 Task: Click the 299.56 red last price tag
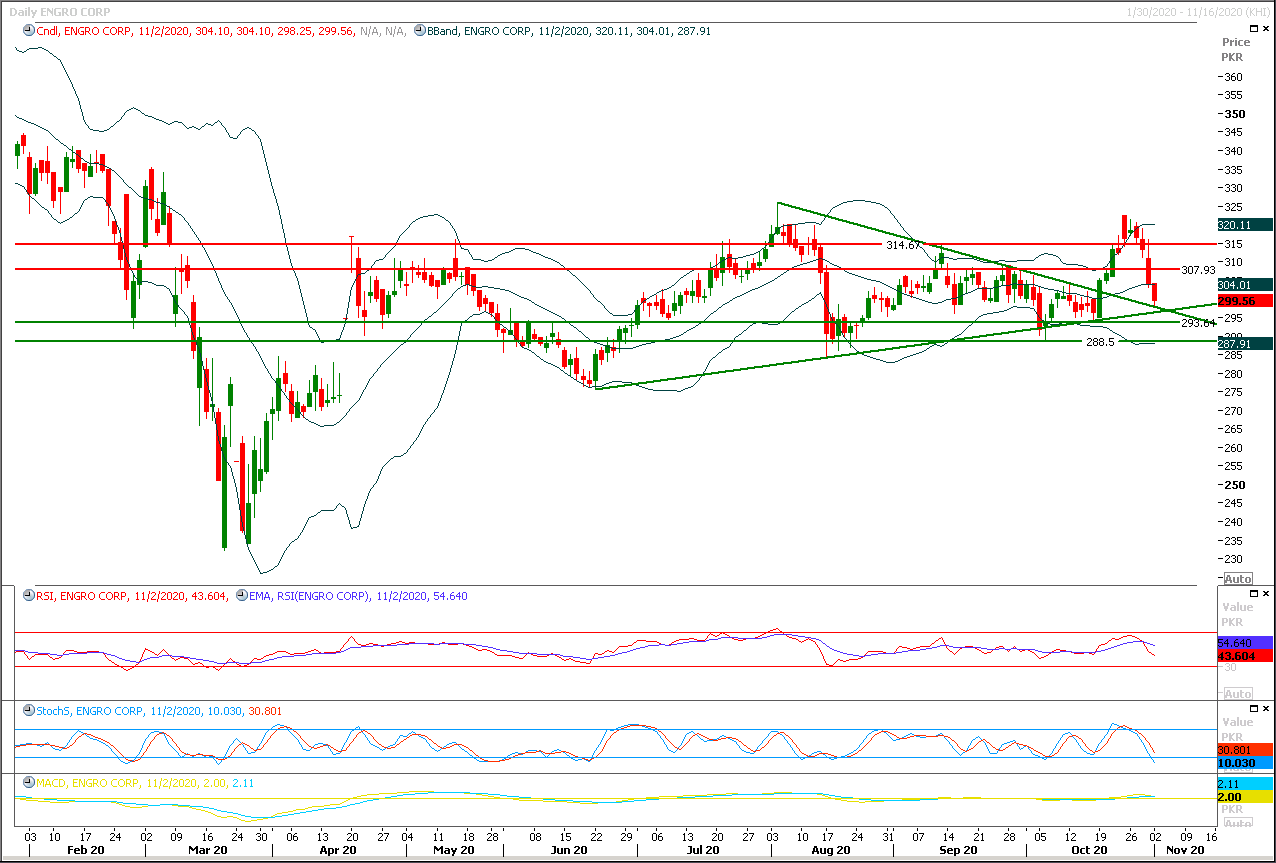(x=1244, y=301)
